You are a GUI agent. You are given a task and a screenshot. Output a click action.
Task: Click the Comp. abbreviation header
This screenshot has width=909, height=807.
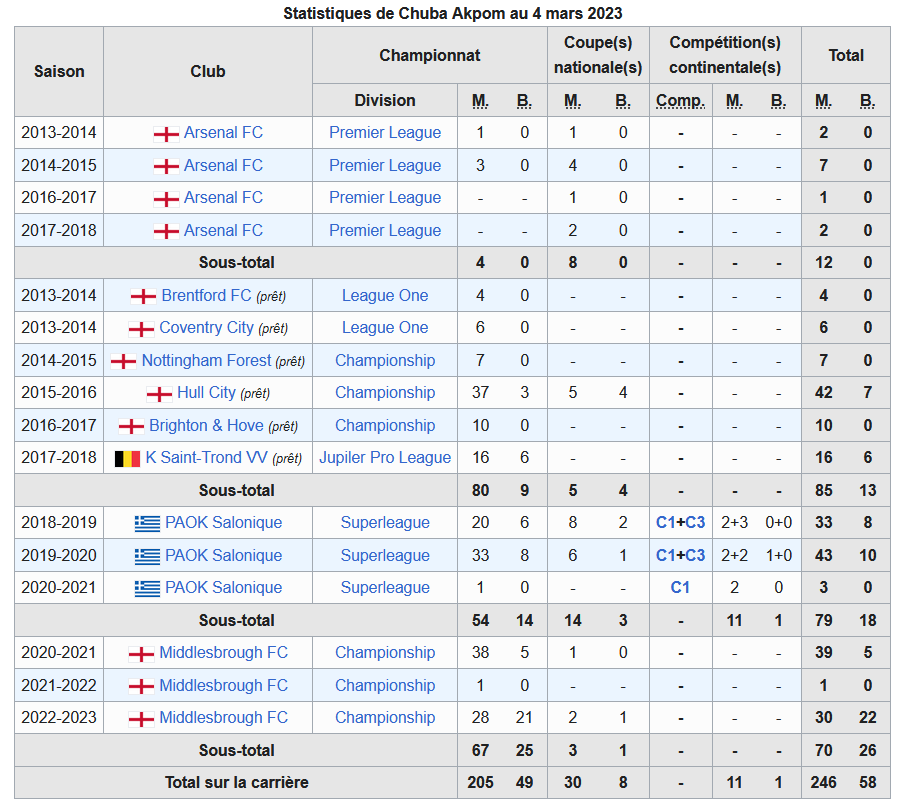tap(681, 100)
